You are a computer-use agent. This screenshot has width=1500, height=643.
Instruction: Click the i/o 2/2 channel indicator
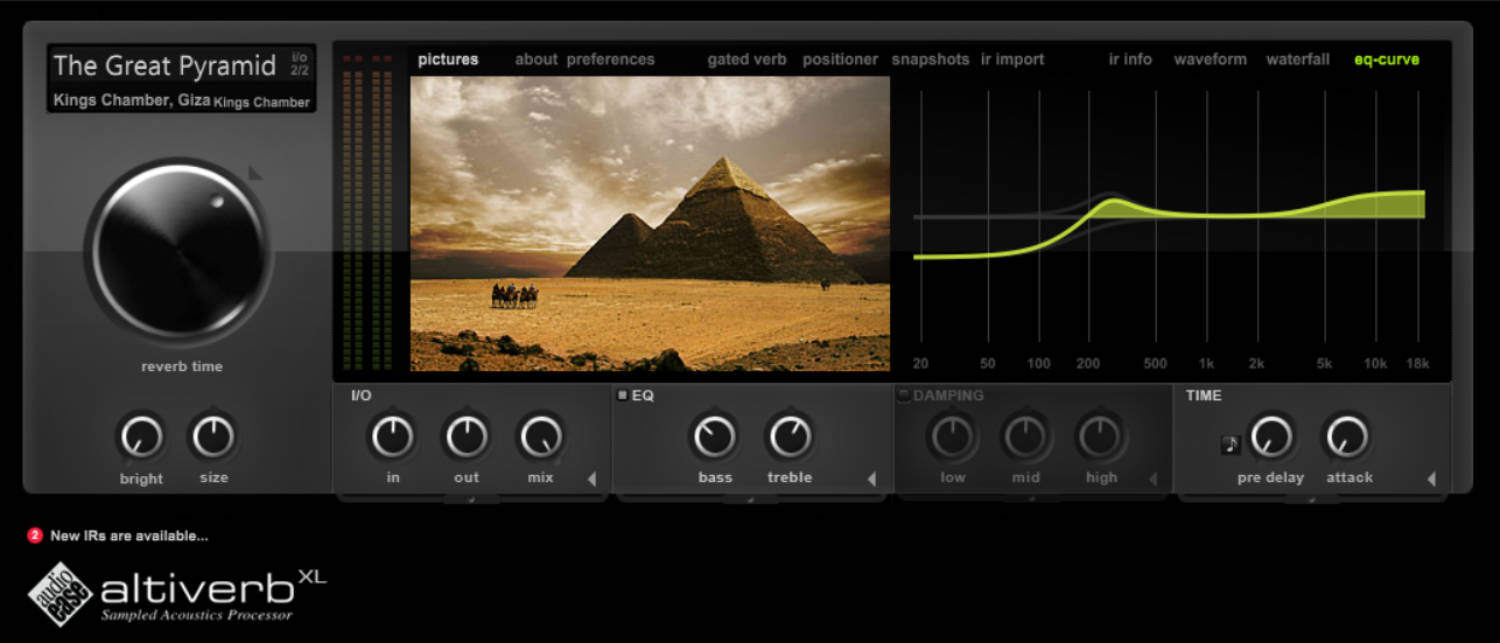300,64
